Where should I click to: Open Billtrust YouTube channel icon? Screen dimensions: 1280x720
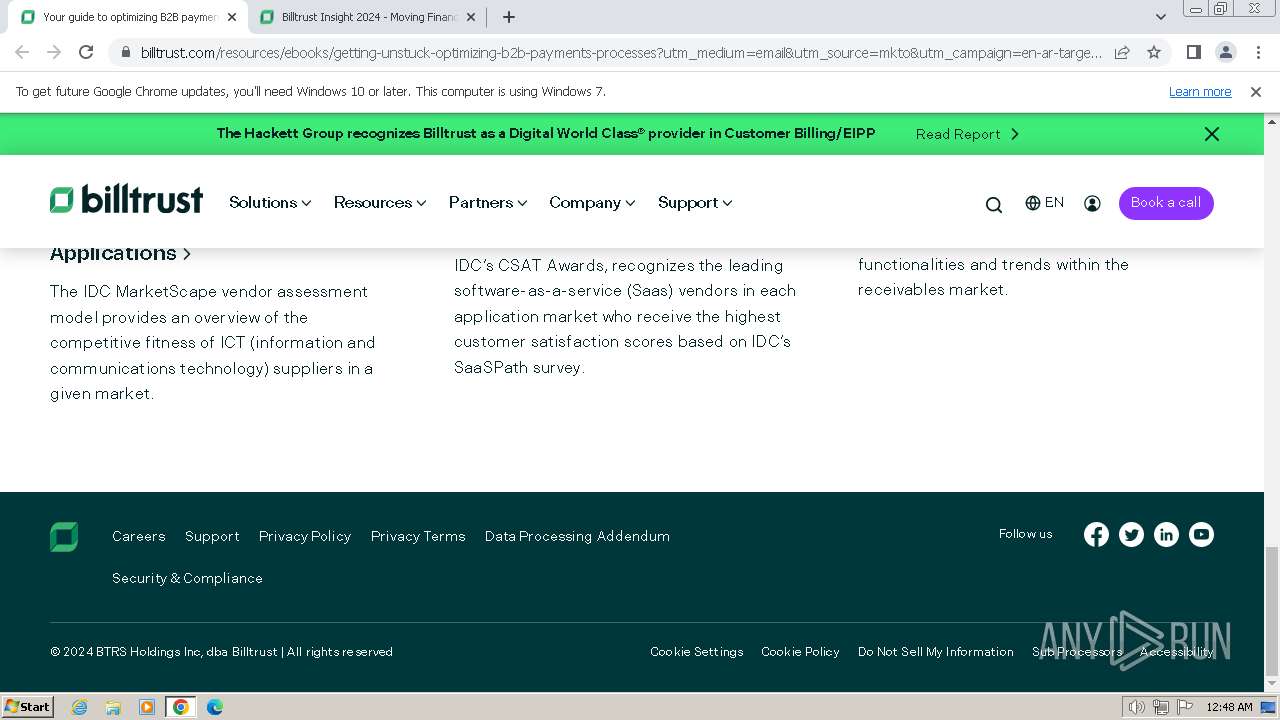1201,535
